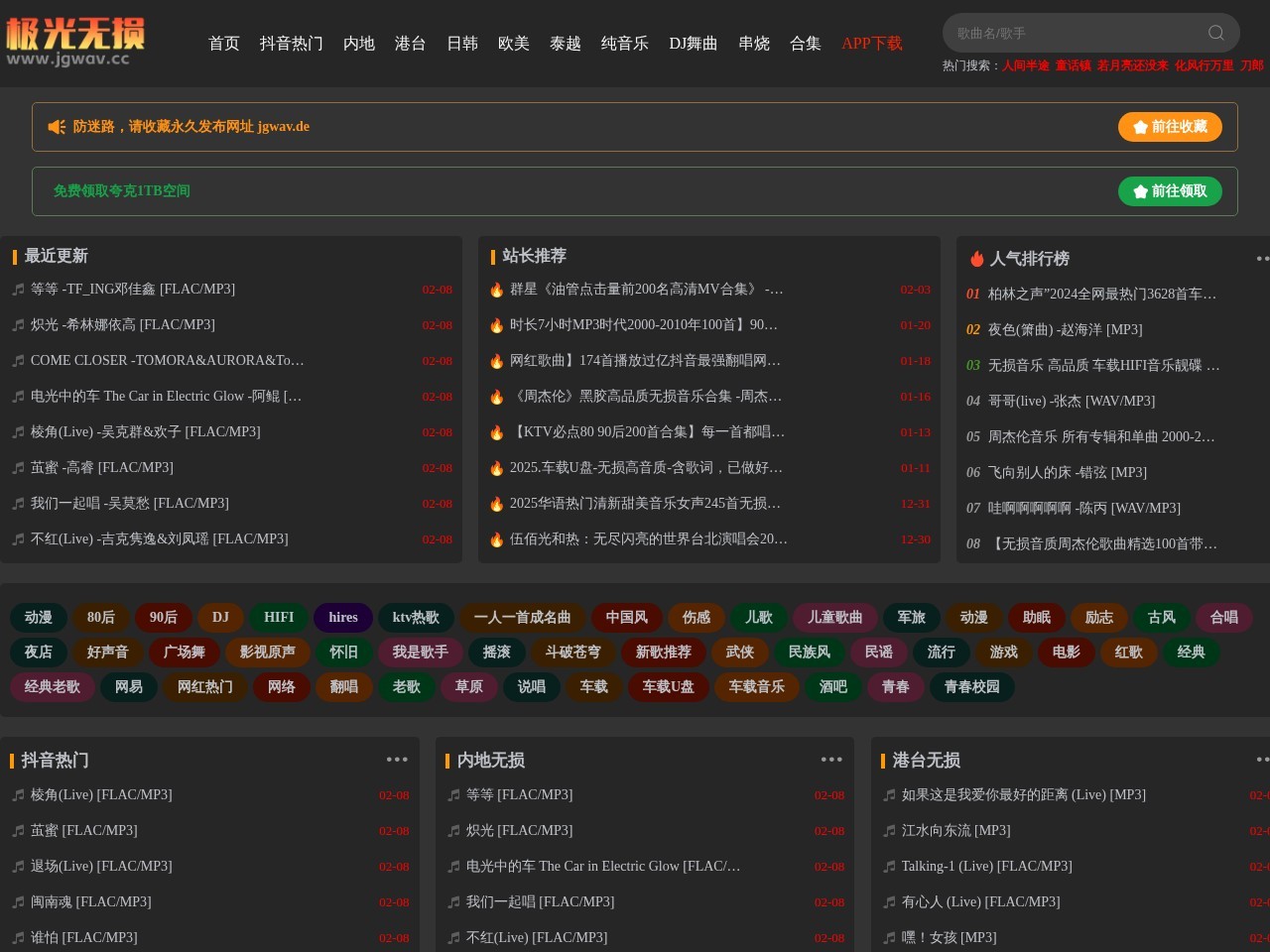Click the 前往领取 button for free storage

(x=1170, y=191)
